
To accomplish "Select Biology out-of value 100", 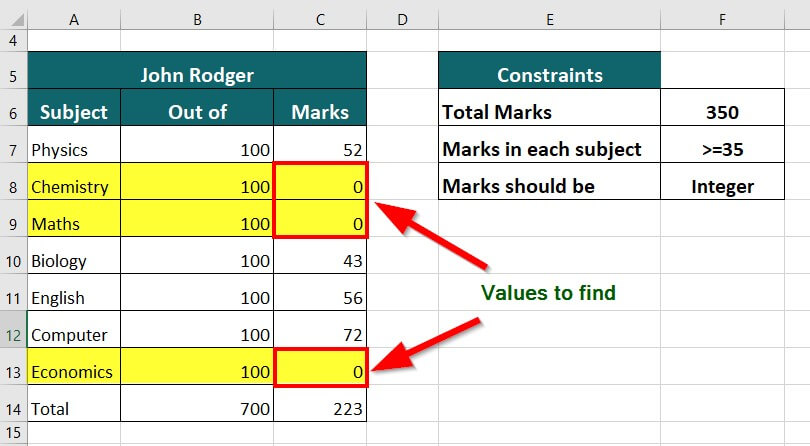I will 197,255.
